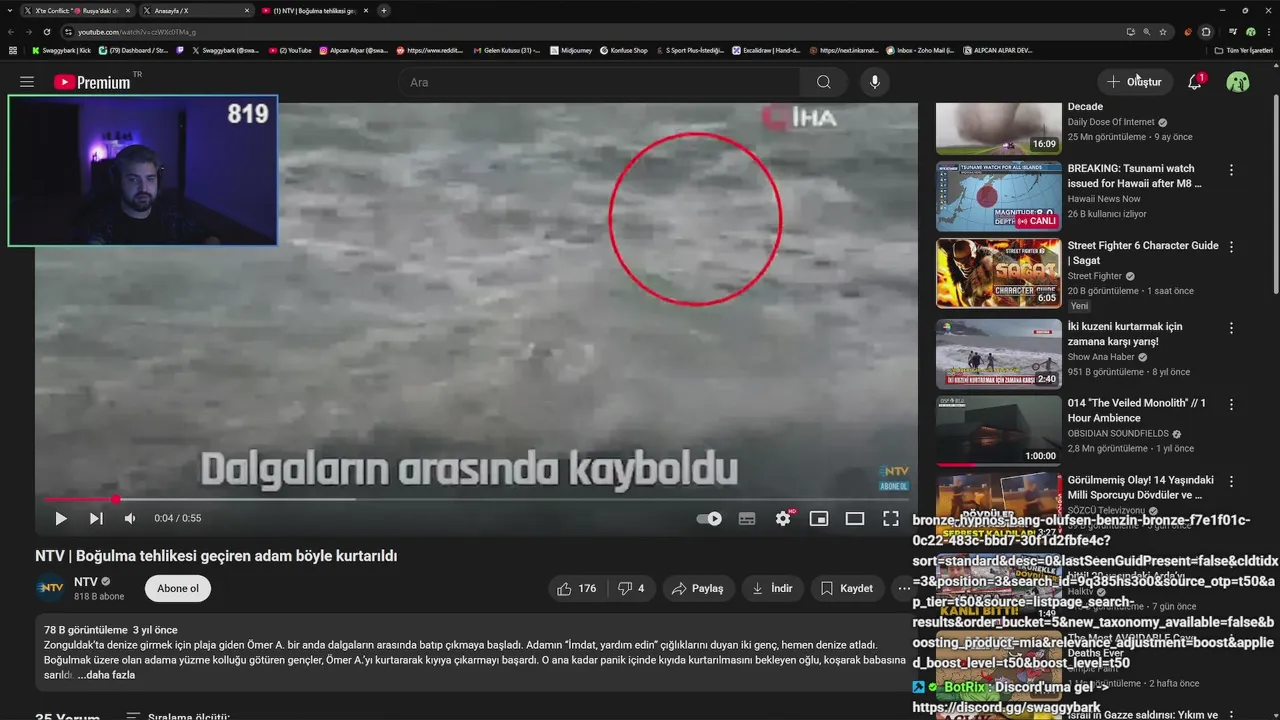Click the YouTube search magnifier button
This screenshot has width=1280, height=720.
[x=823, y=82]
